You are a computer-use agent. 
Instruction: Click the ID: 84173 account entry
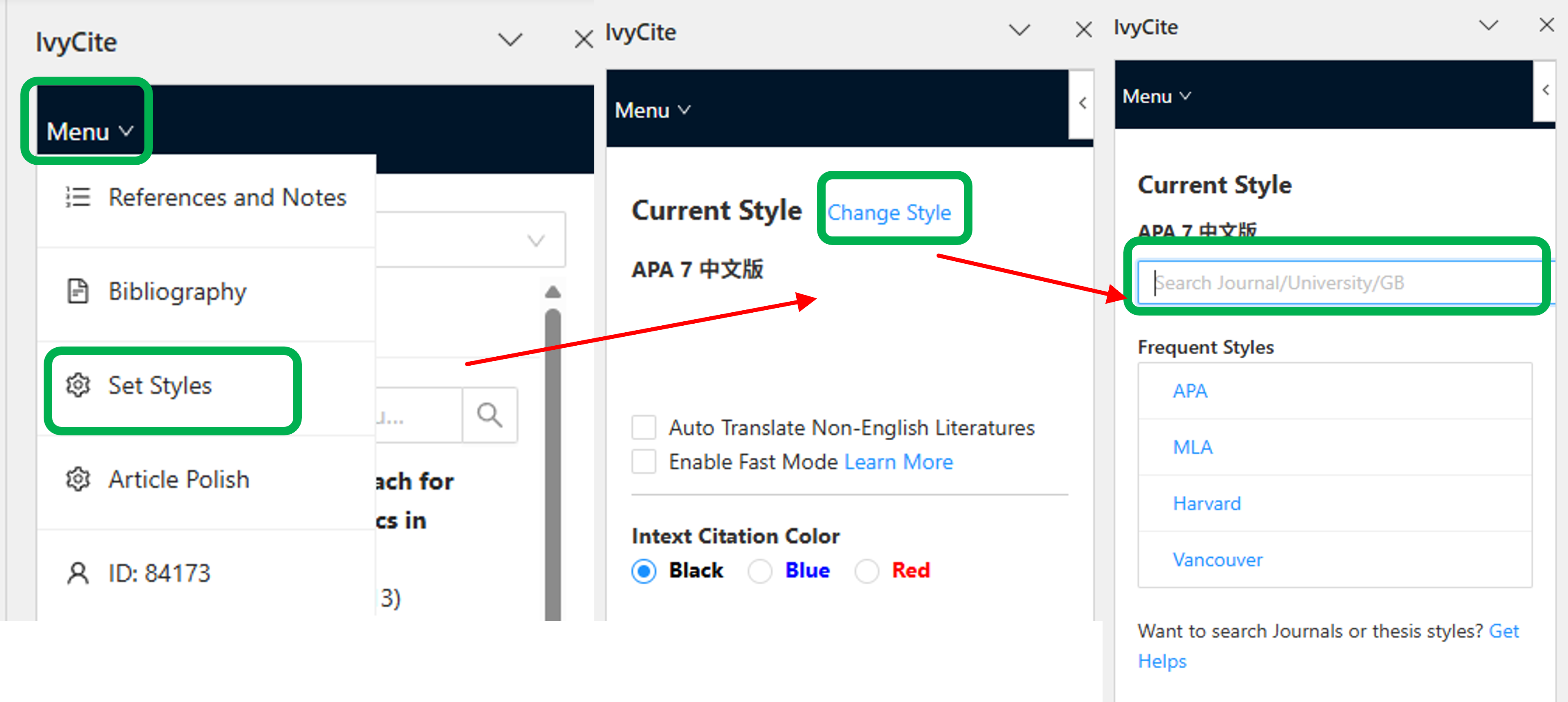click(x=206, y=573)
